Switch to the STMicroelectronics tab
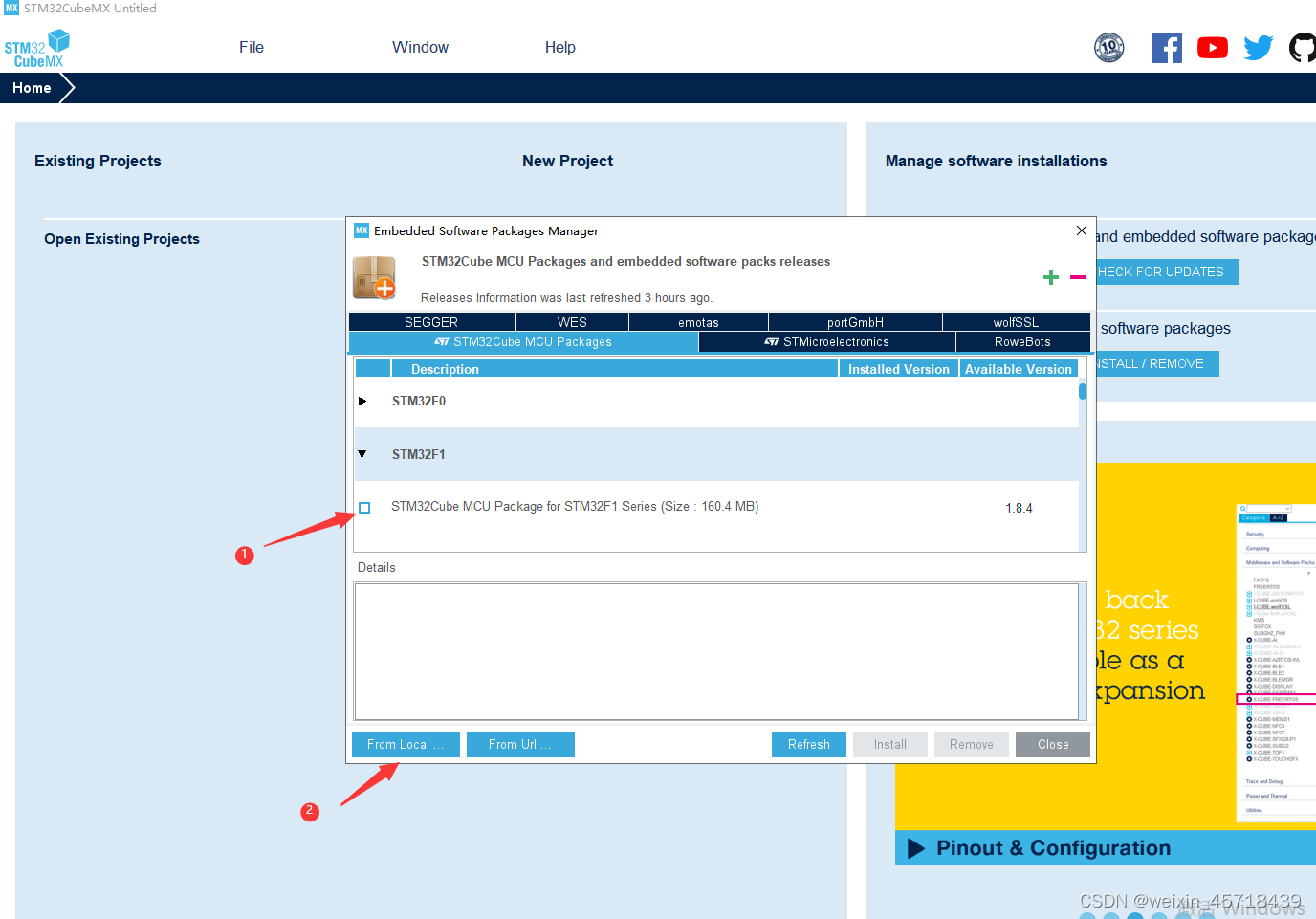This screenshot has width=1316, height=919. pyautogui.click(x=827, y=341)
